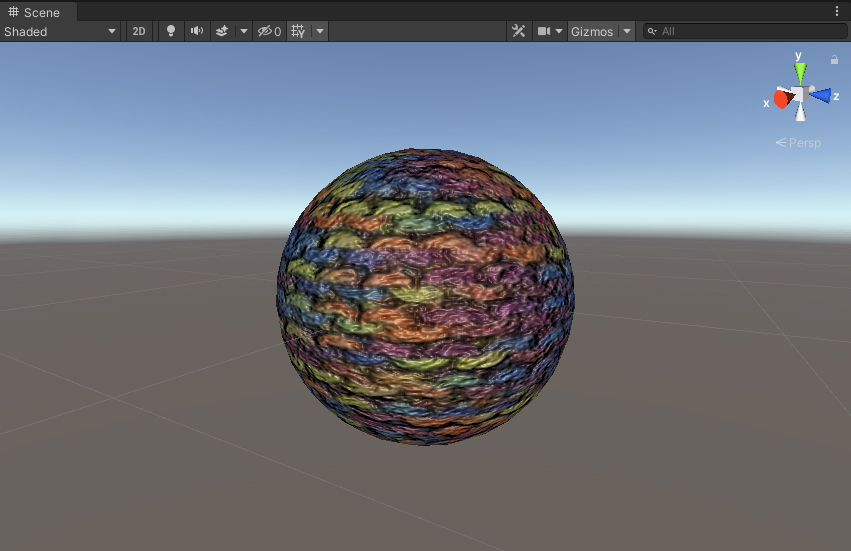Toggle the Persp projection label
Screen dimensions: 851x551
[x=798, y=143]
